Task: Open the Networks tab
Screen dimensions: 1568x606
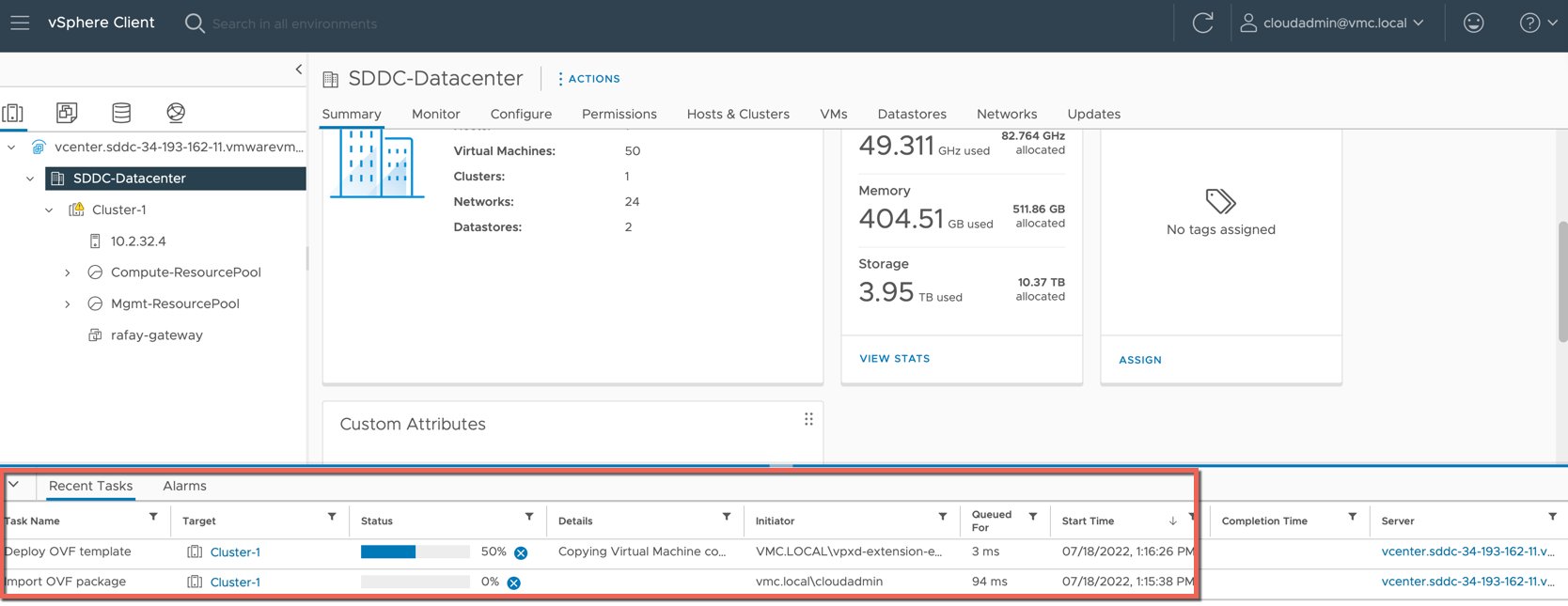Action: pos(1007,114)
